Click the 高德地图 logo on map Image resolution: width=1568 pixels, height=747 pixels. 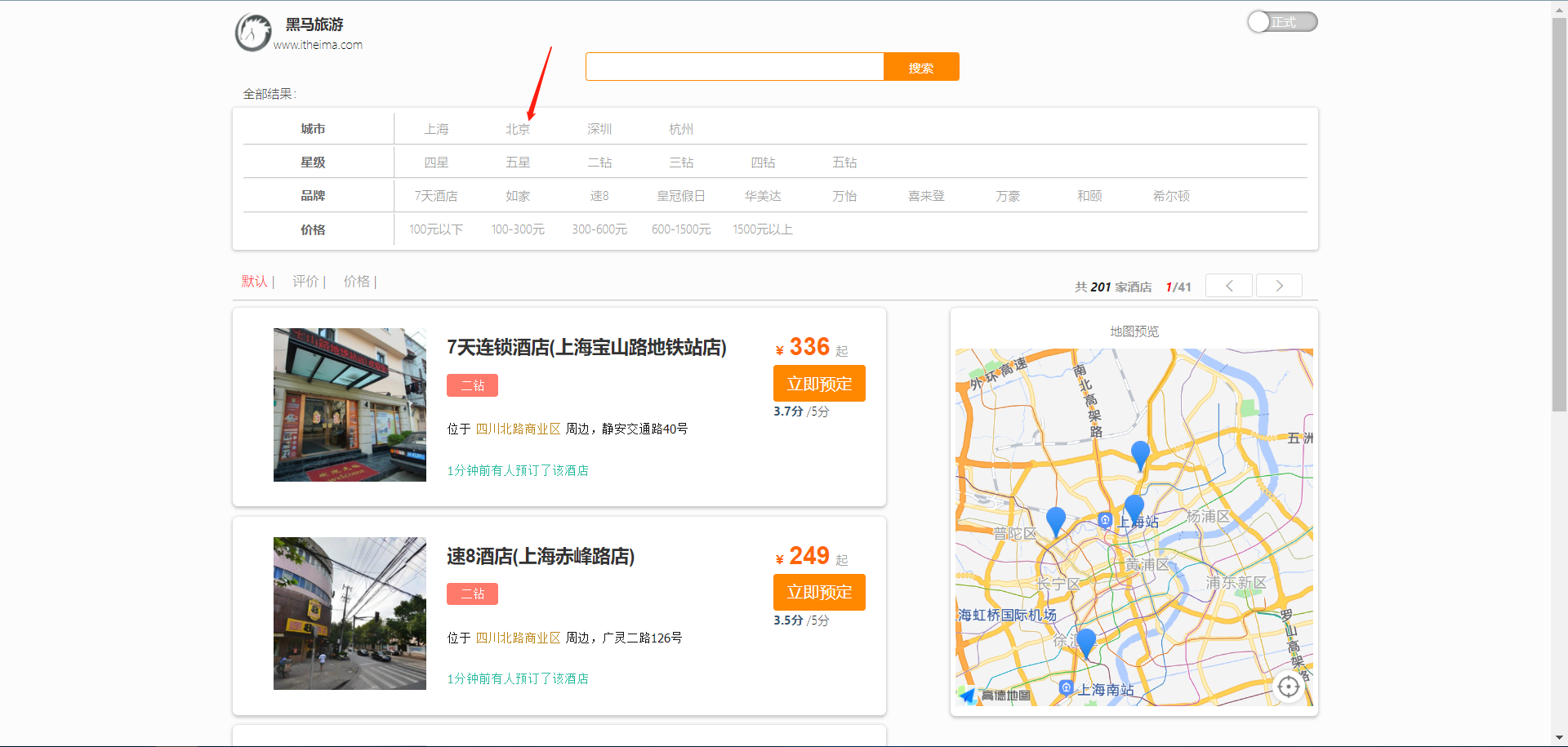pyautogui.click(x=996, y=695)
